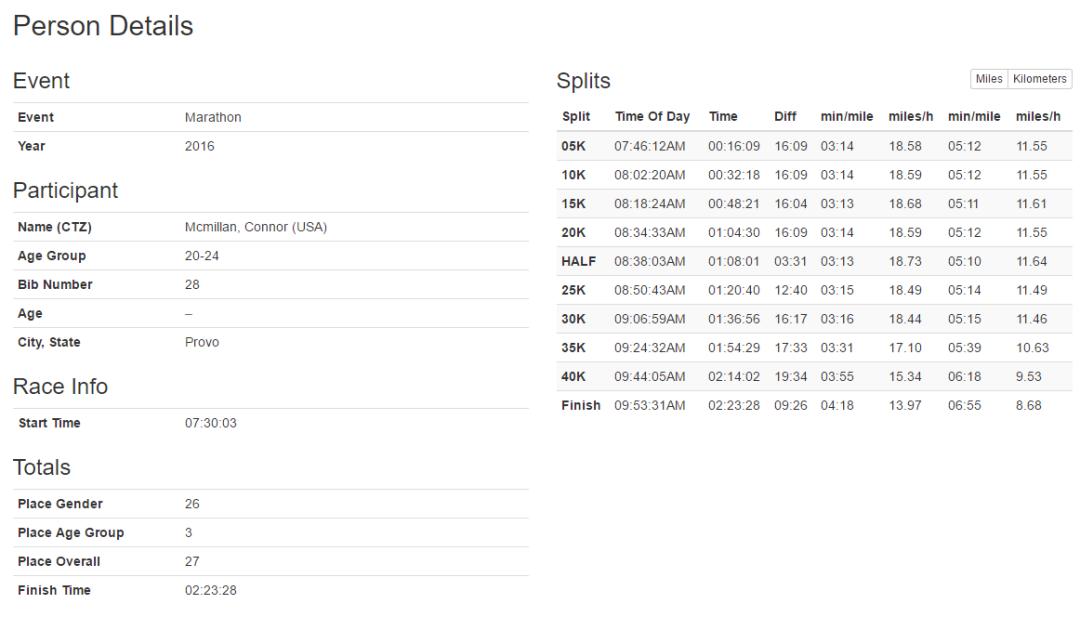
Task: Click the Year value 2016
Action: pyautogui.click(x=199, y=146)
